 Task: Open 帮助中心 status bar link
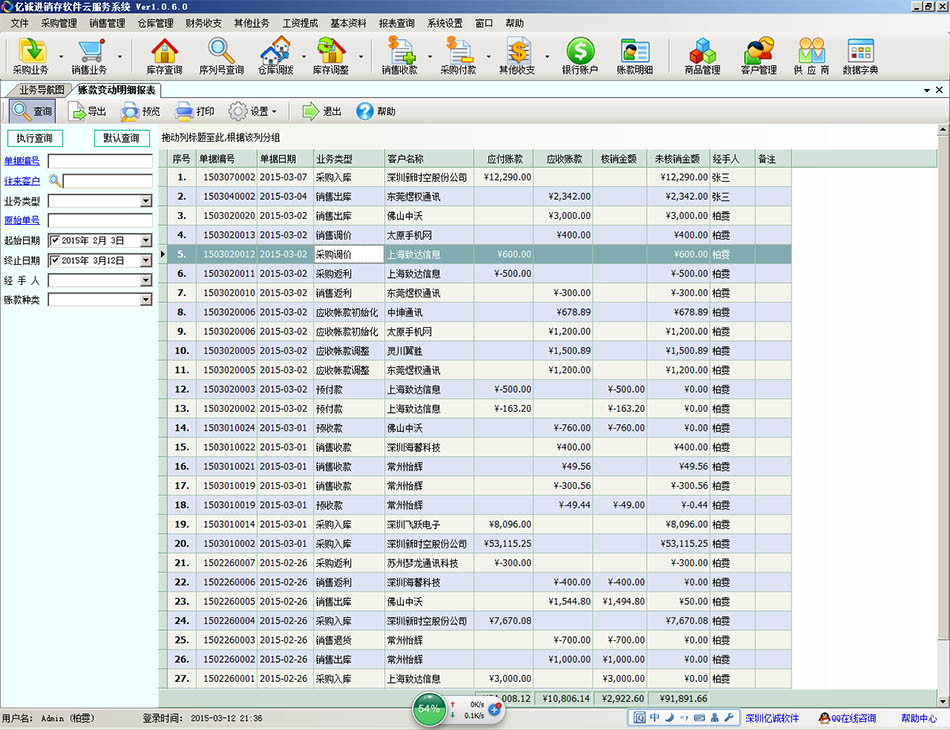918,718
